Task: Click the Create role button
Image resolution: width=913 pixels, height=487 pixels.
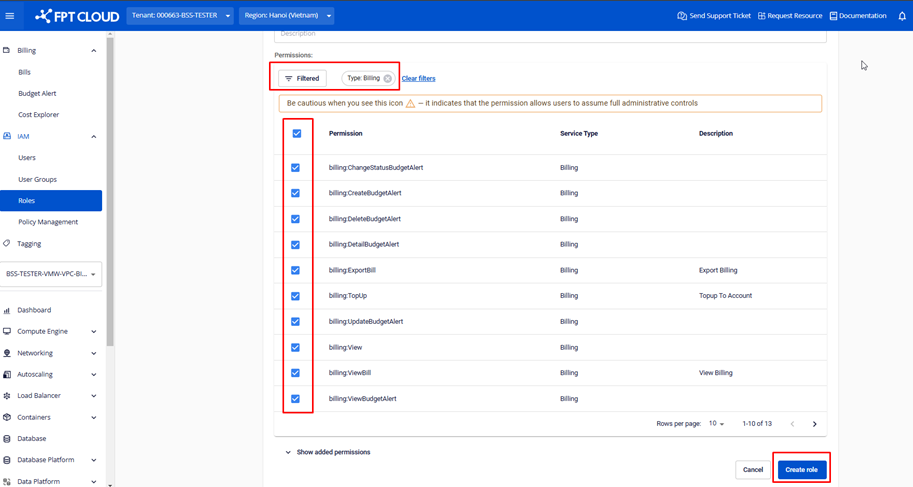Action: tap(801, 469)
